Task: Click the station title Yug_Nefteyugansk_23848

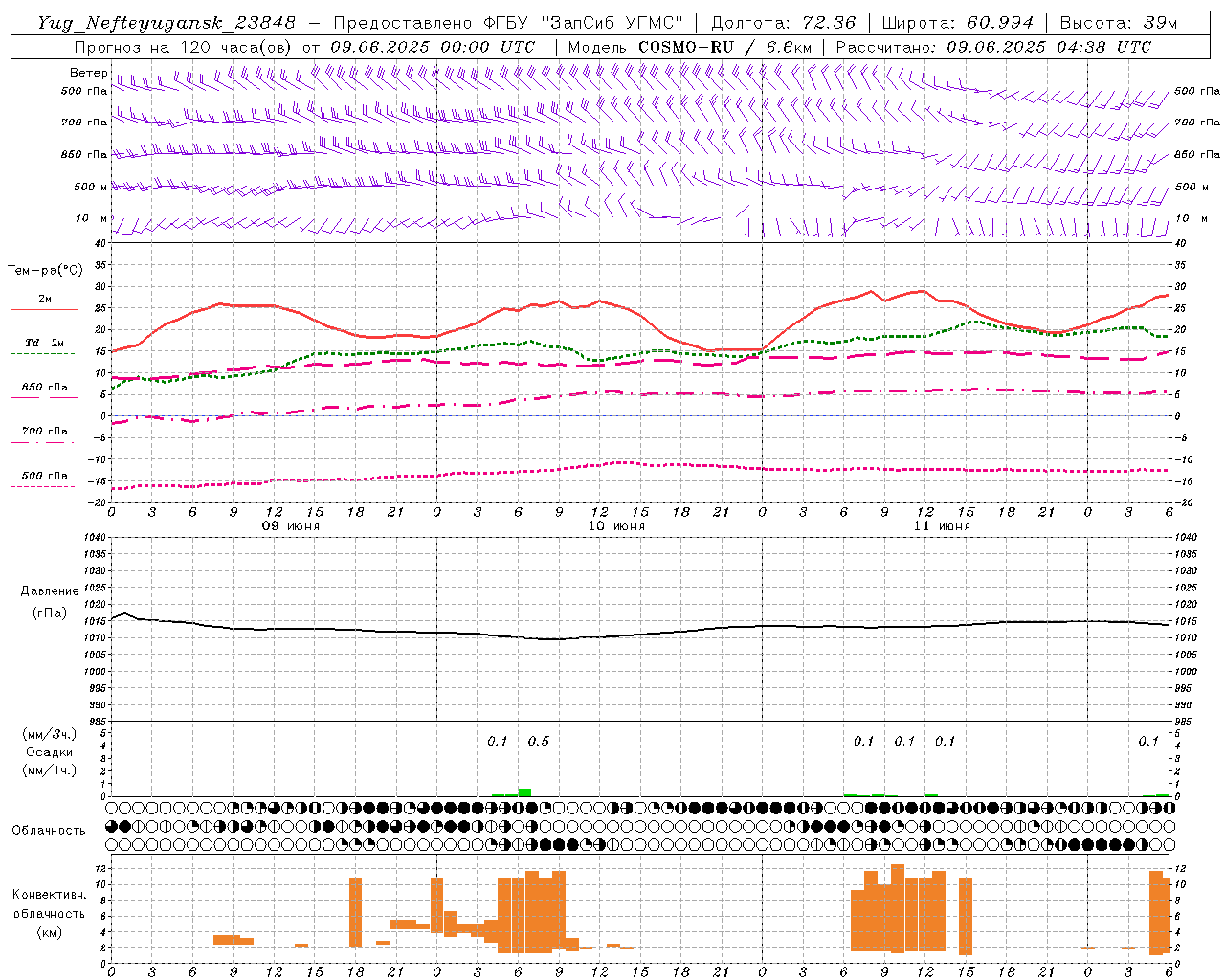Action: click(166, 23)
